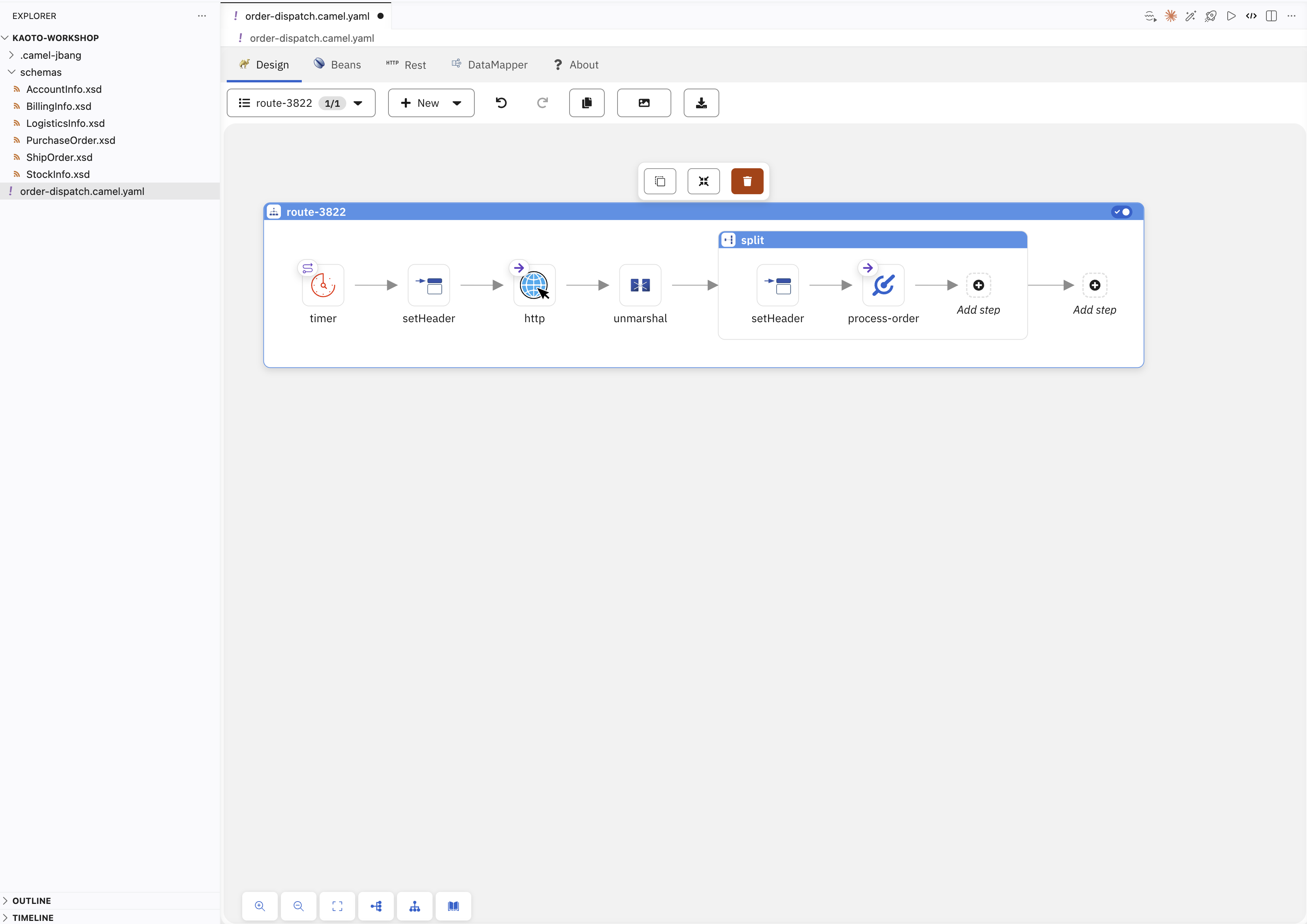Viewport: 1307px width, 924px height.
Task: Switch to the vertical layout
Action: (414, 906)
